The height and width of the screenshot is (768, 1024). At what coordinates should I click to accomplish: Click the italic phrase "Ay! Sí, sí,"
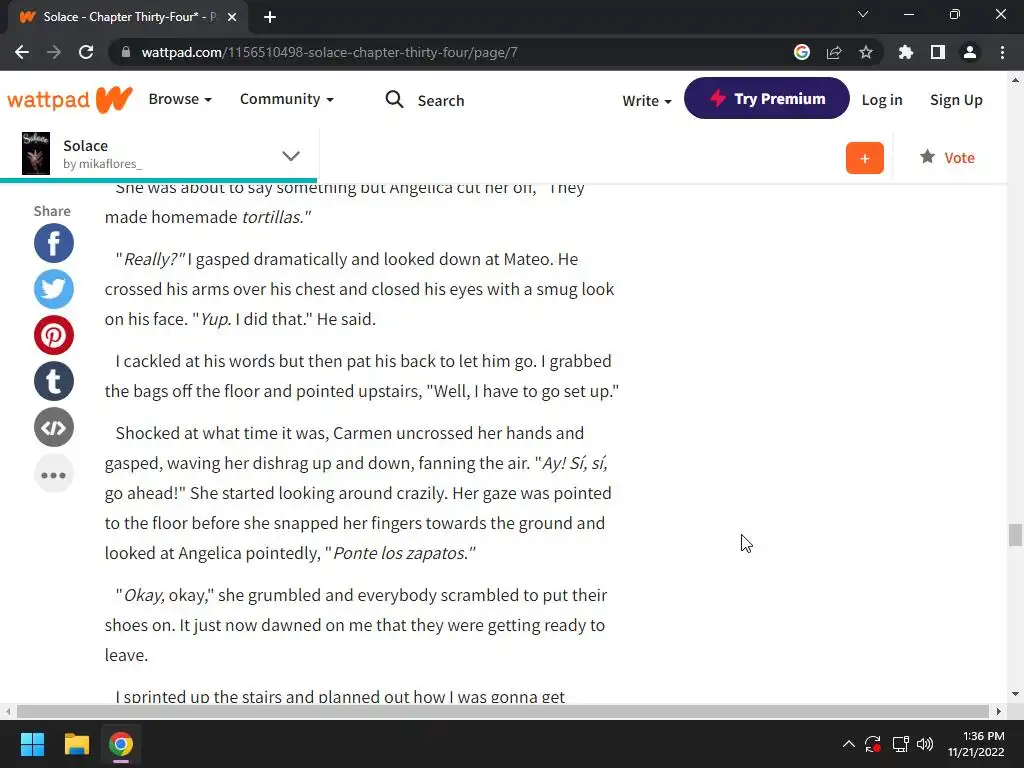click(x=575, y=463)
